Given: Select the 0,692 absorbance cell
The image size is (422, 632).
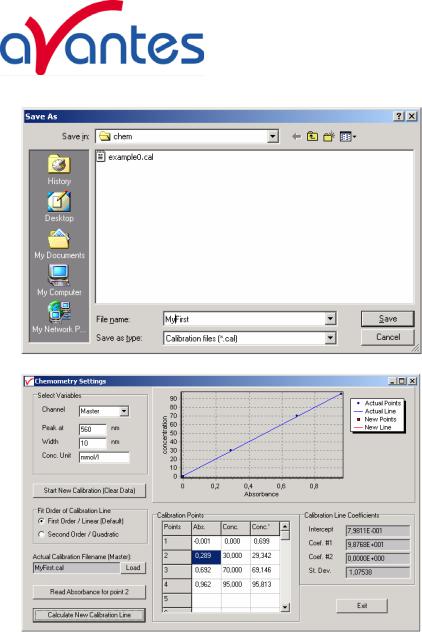Looking at the screenshot, I should click(206, 571).
